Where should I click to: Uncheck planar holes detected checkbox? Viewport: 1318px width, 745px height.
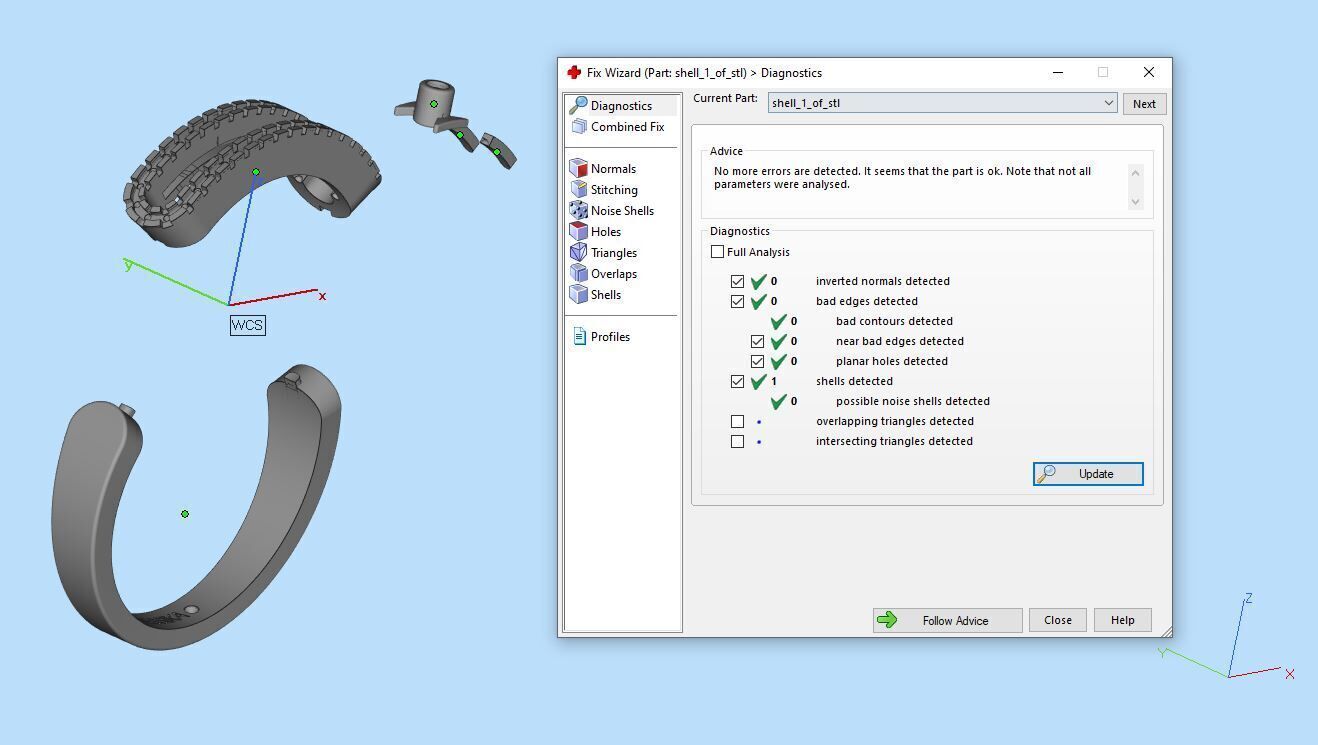pos(758,361)
